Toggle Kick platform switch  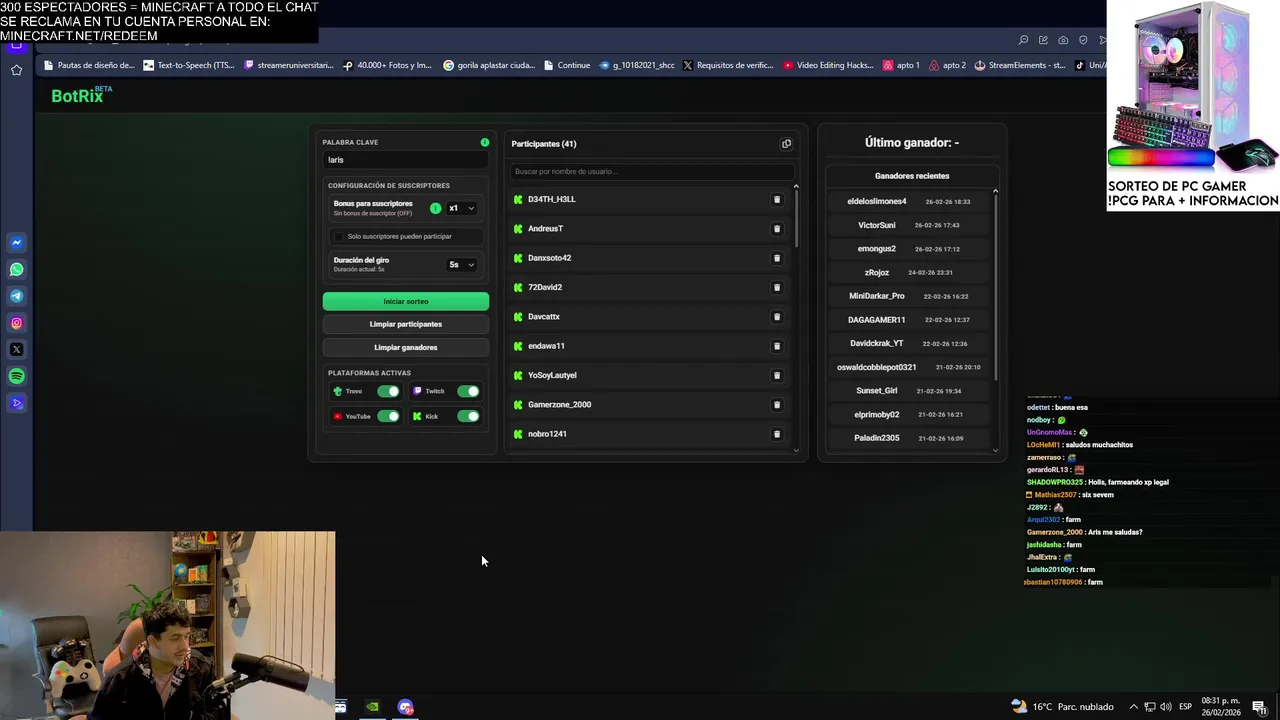(x=468, y=416)
